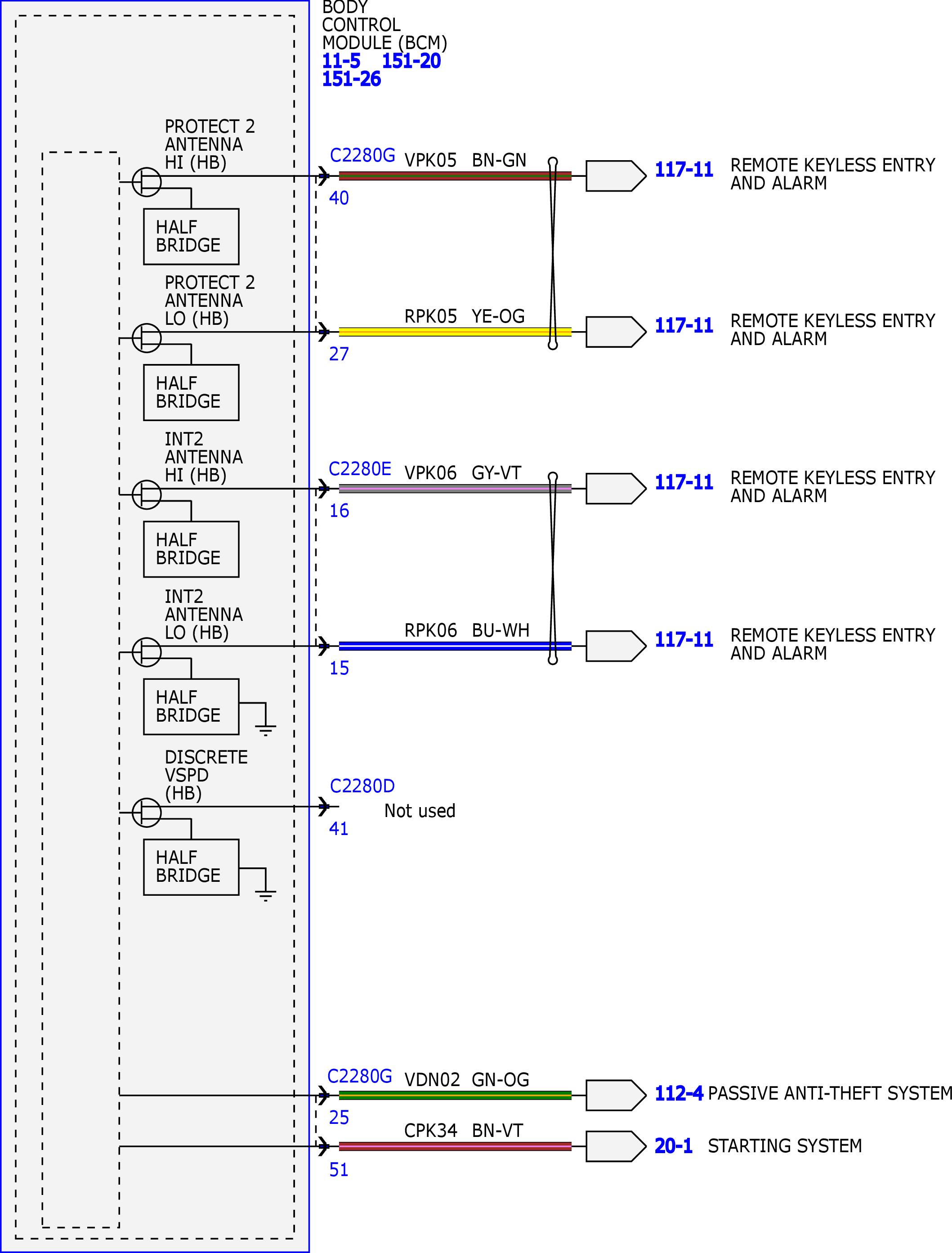Click wire label VDN02 GN-OG
Image resolution: width=952 pixels, height=1253 pixels.
coord(466,1079)
